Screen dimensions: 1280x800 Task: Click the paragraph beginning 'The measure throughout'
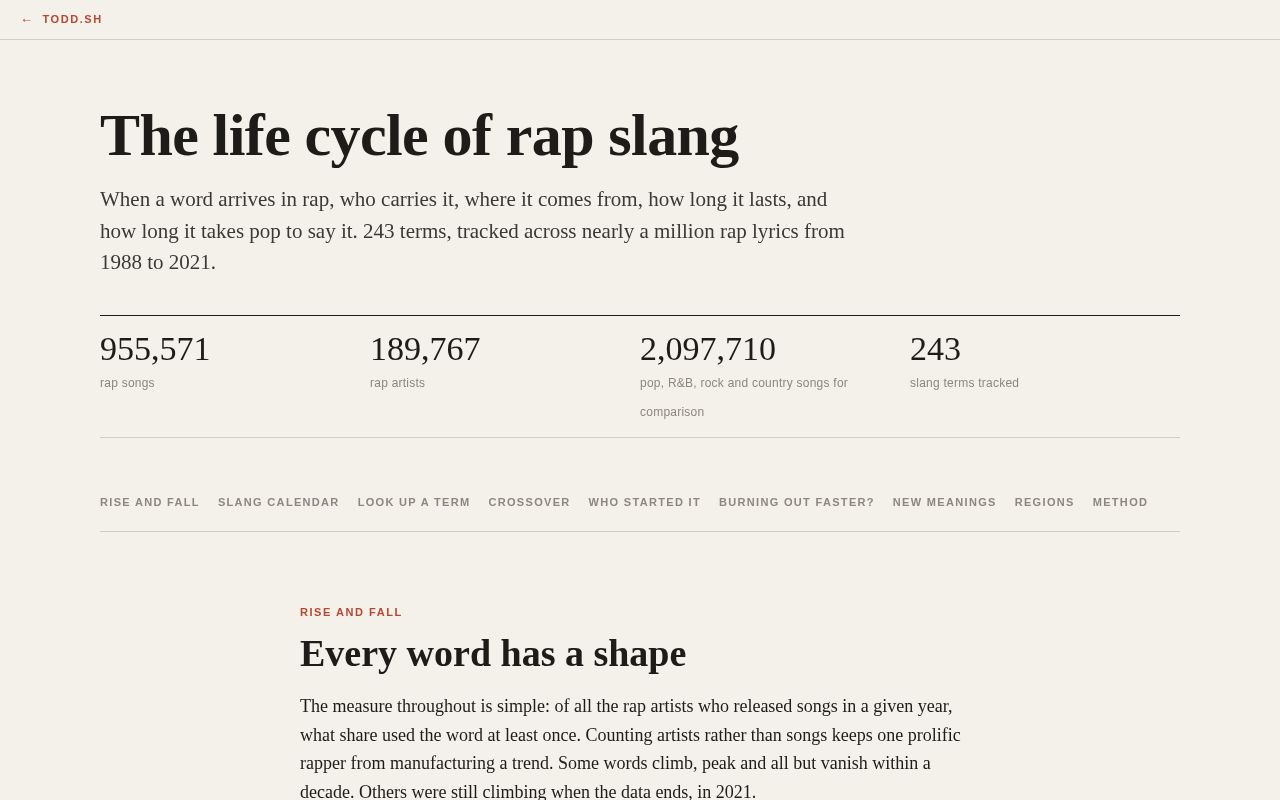click(x=632, y=749)
